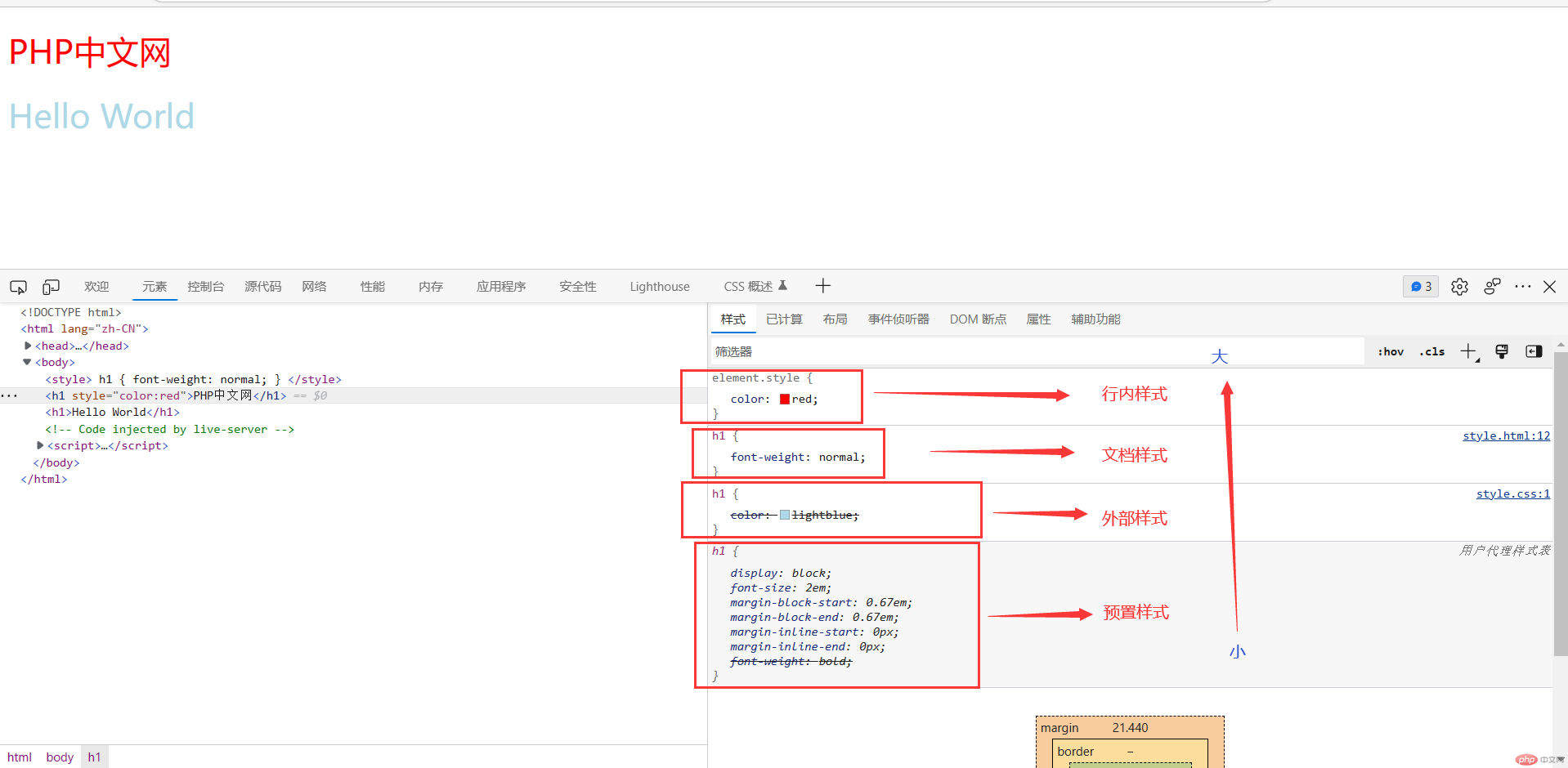Click the font-weight: normal declaration
The height and width of the screenshot is (768, 1568).
(798, 458)
